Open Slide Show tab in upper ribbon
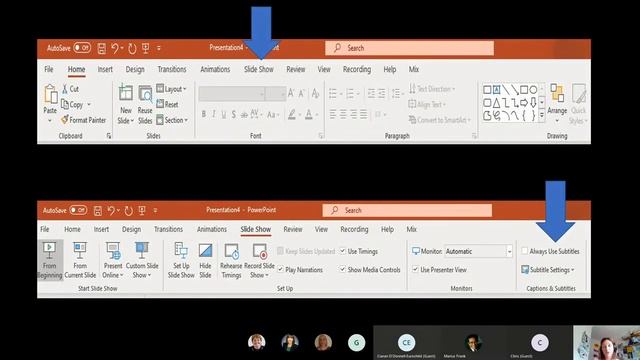Image resolution: width=640 pixels, height=360 pixels. (259, 69)
